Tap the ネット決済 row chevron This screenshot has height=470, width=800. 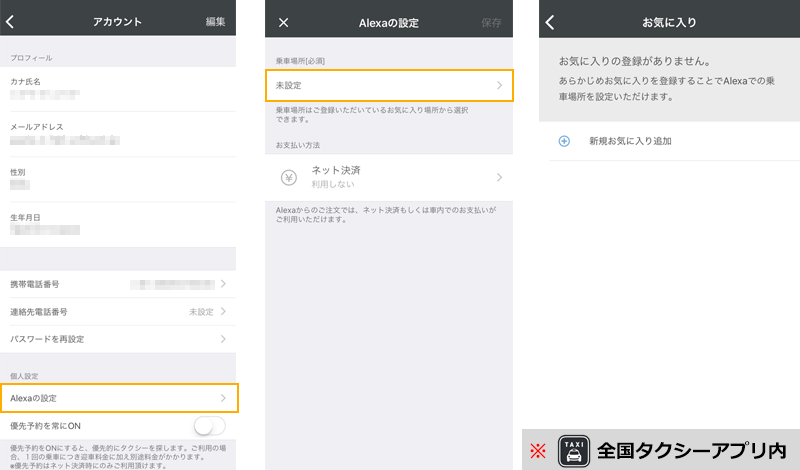pyautogui.click(x=499, y=177)
